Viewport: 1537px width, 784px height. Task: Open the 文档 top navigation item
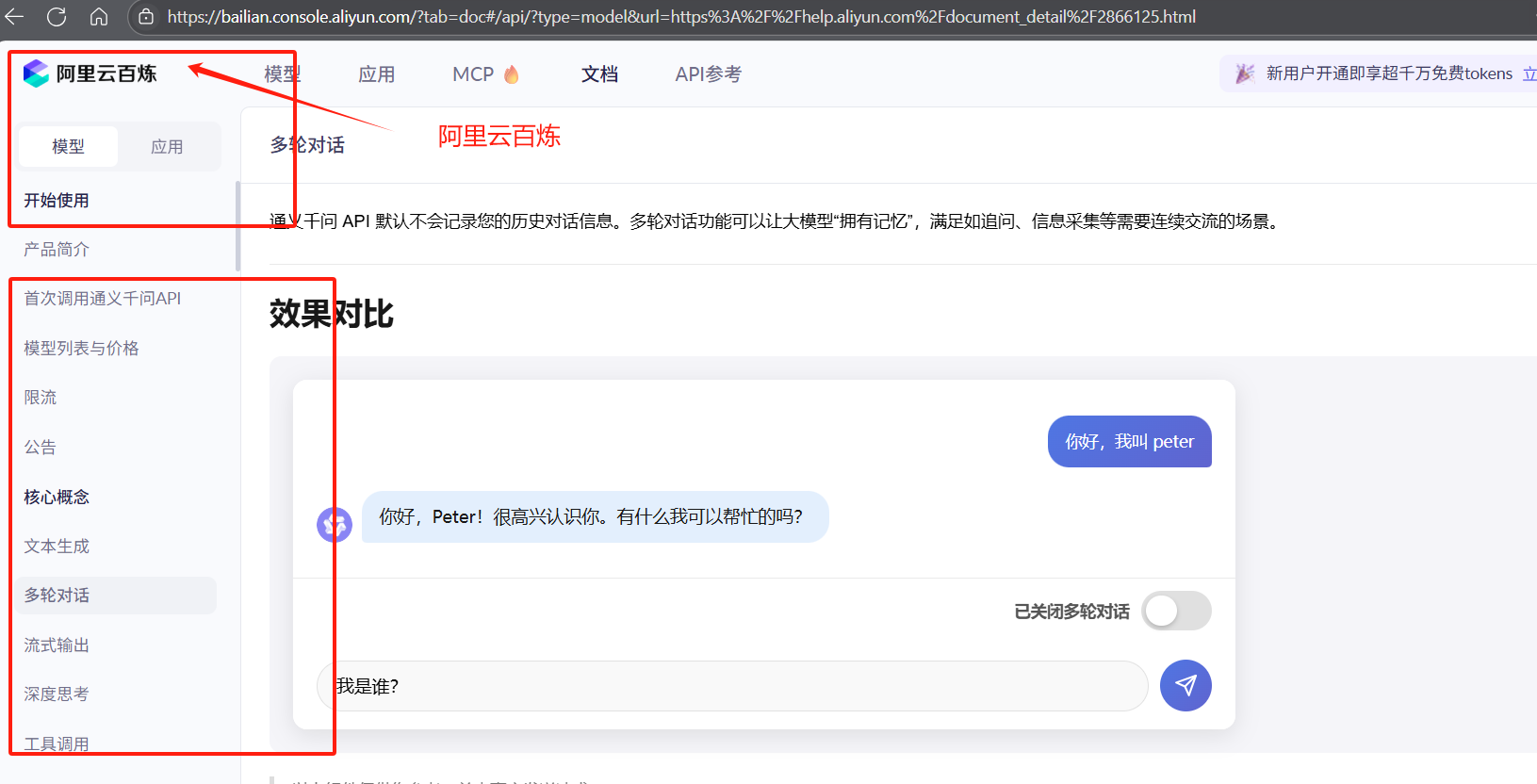pyautogui.click(x=599, y=74)
